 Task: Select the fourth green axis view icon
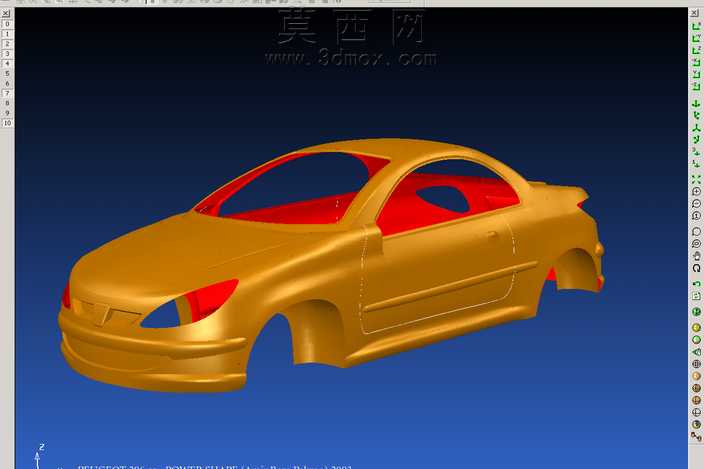pyautogui.click(x=696, y=63)
